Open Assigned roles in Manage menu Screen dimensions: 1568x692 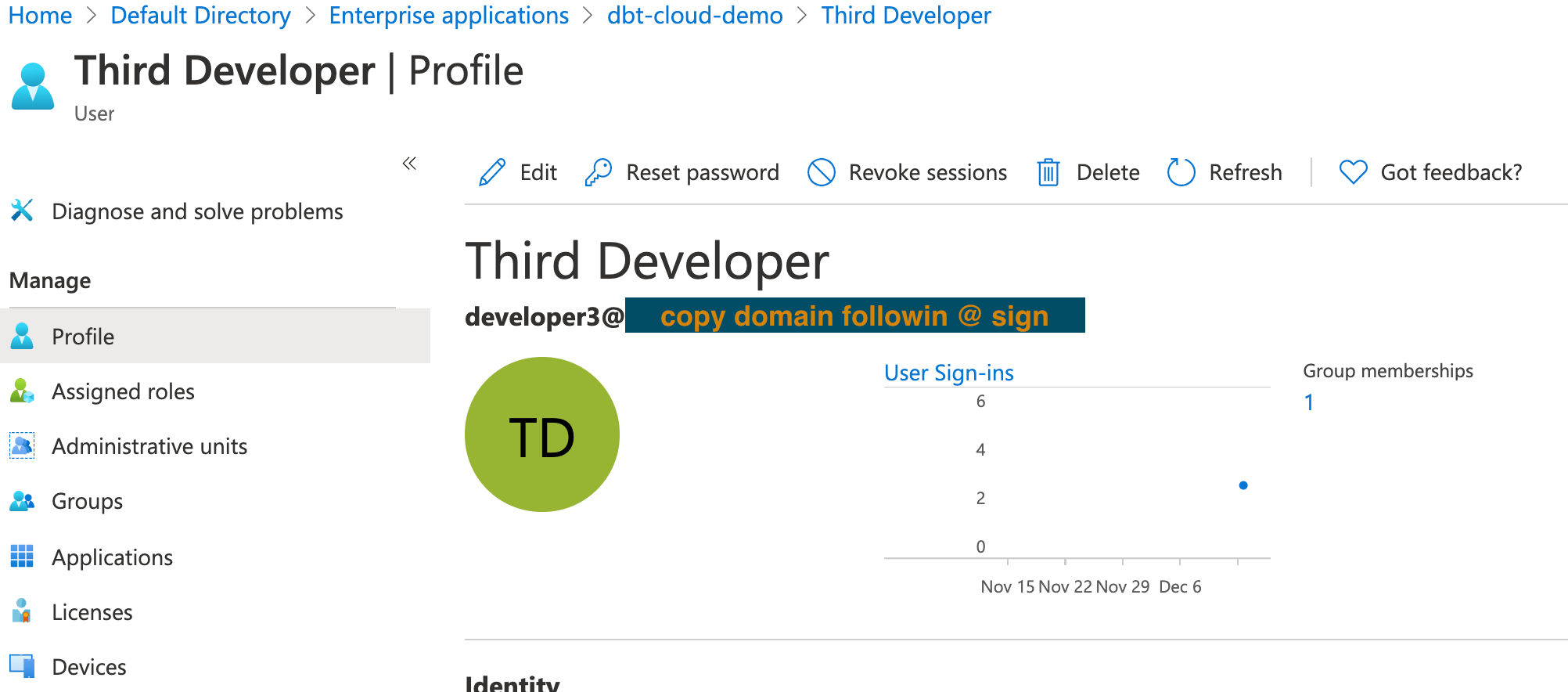click(x=123, y=391)
